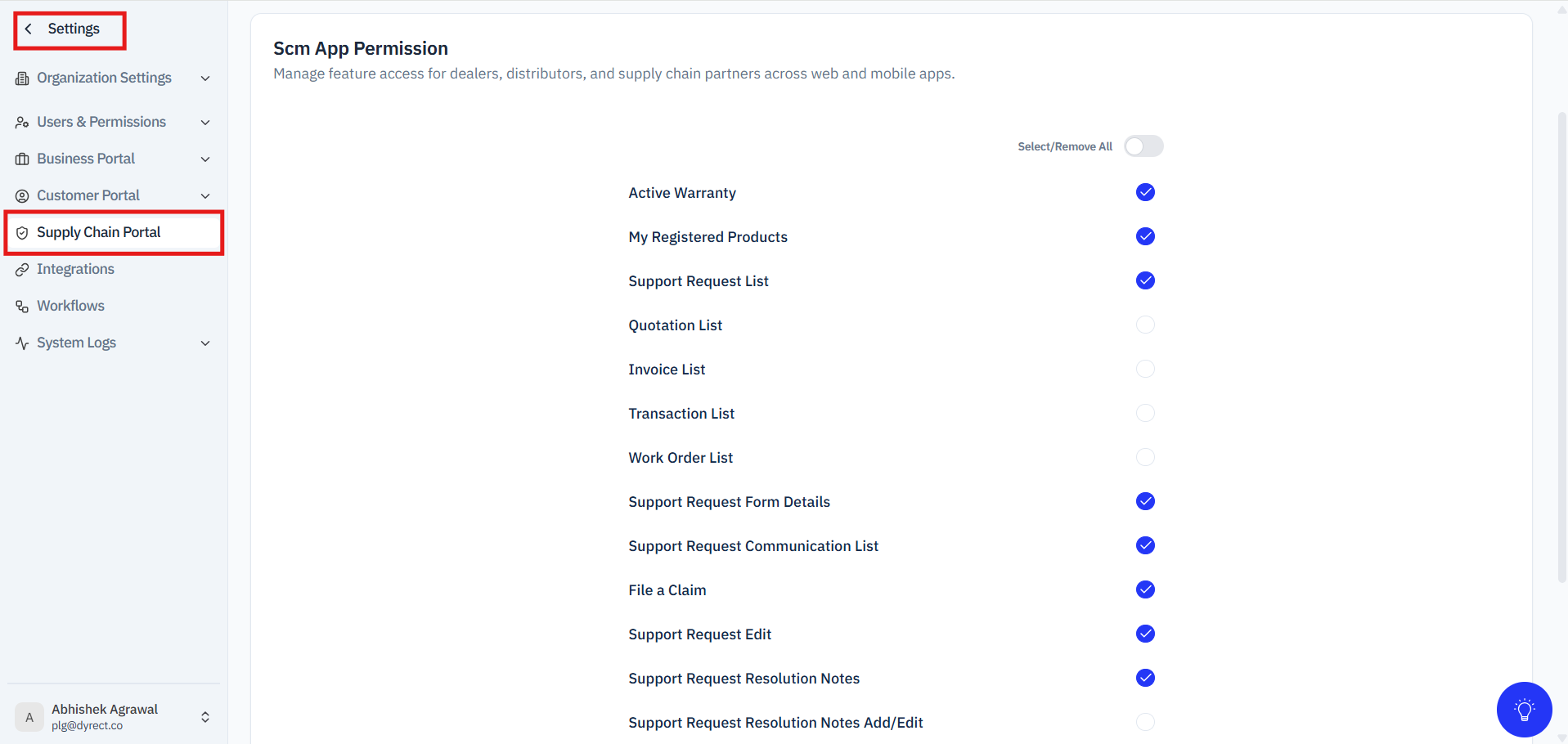Viewport: 1568px width, 744px height.
Task: Click the Users & Permissions people icon
Action: 22,123
